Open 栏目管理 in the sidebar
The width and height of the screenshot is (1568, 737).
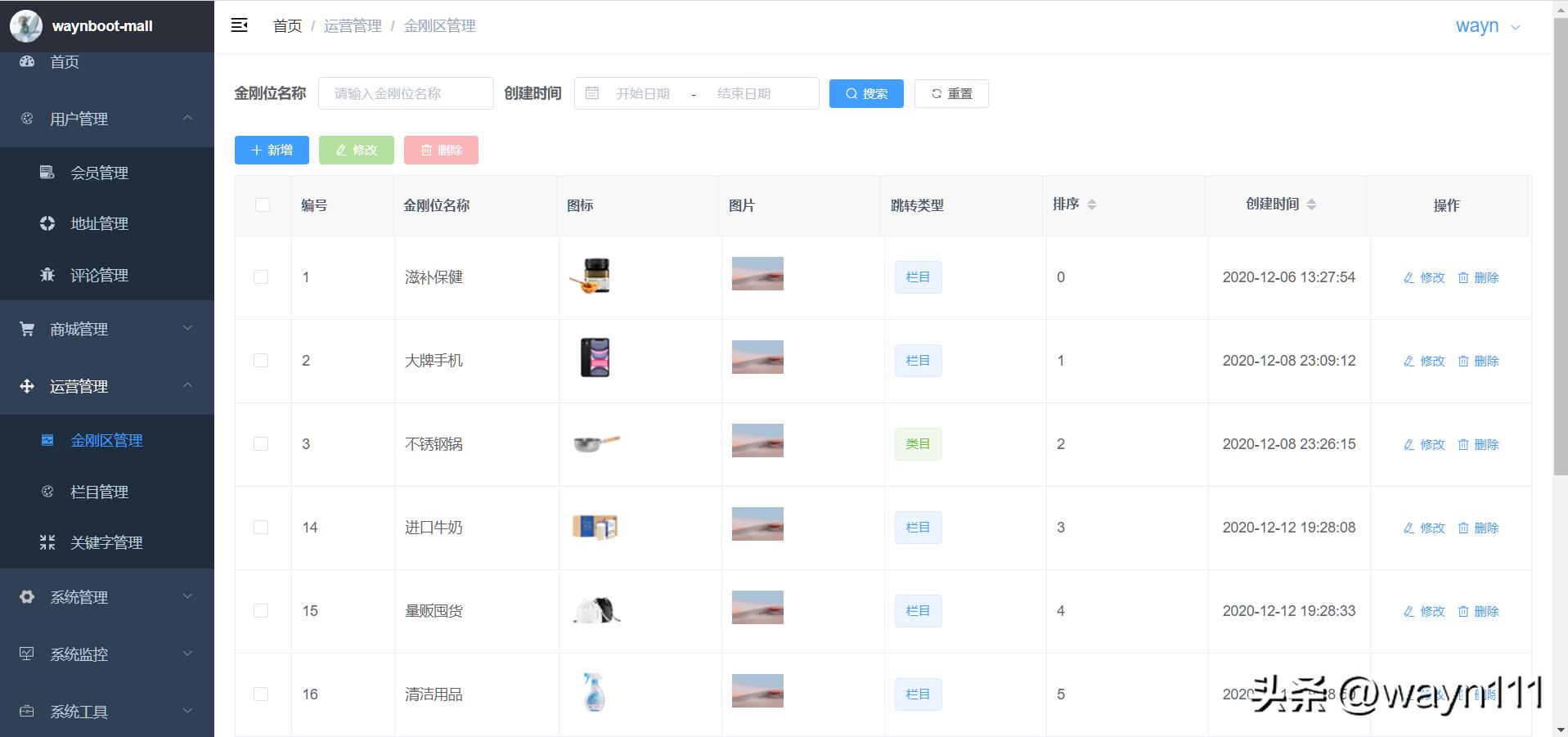point(99,492)
